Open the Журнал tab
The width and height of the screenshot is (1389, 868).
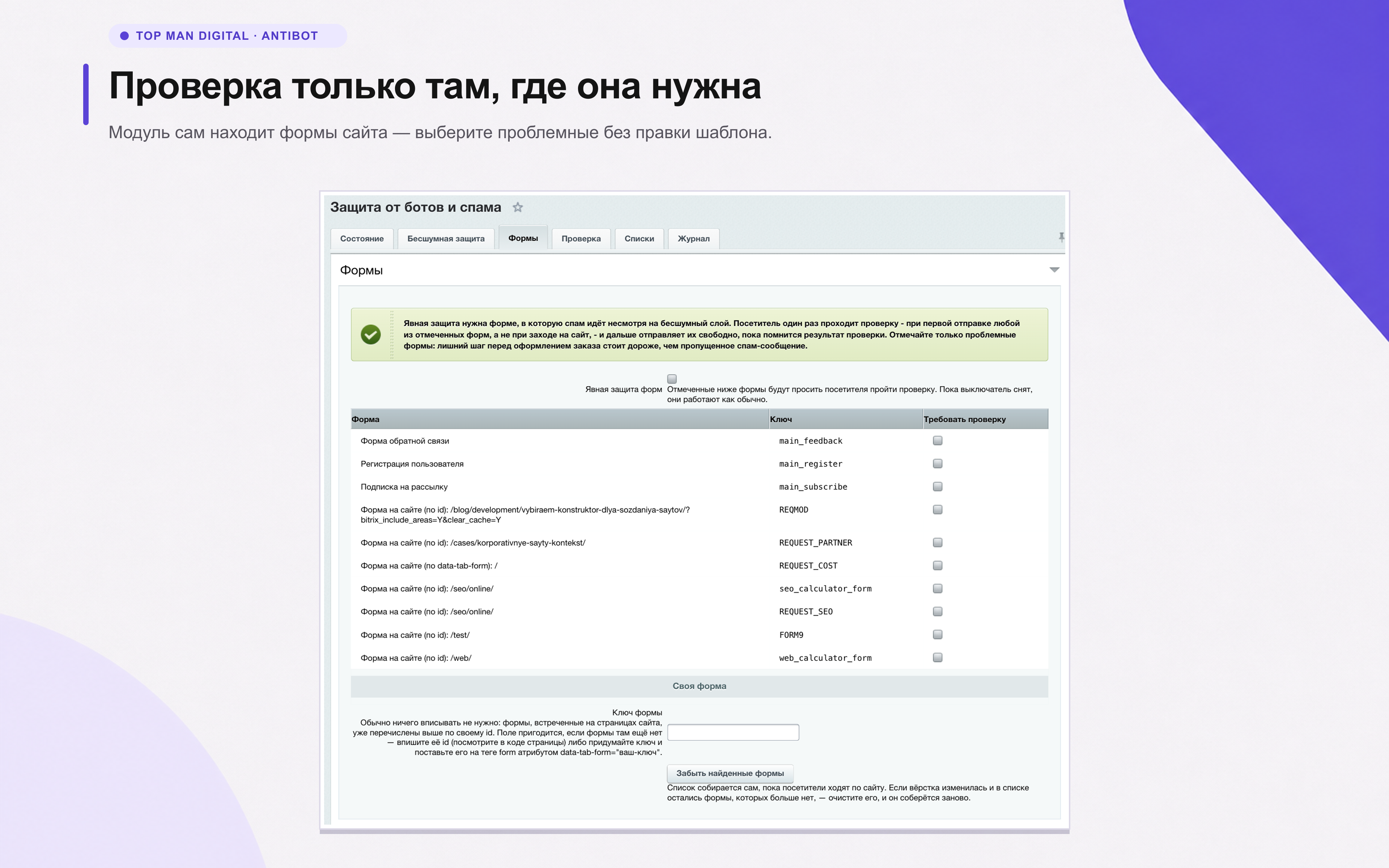click(x=693, y=239)
